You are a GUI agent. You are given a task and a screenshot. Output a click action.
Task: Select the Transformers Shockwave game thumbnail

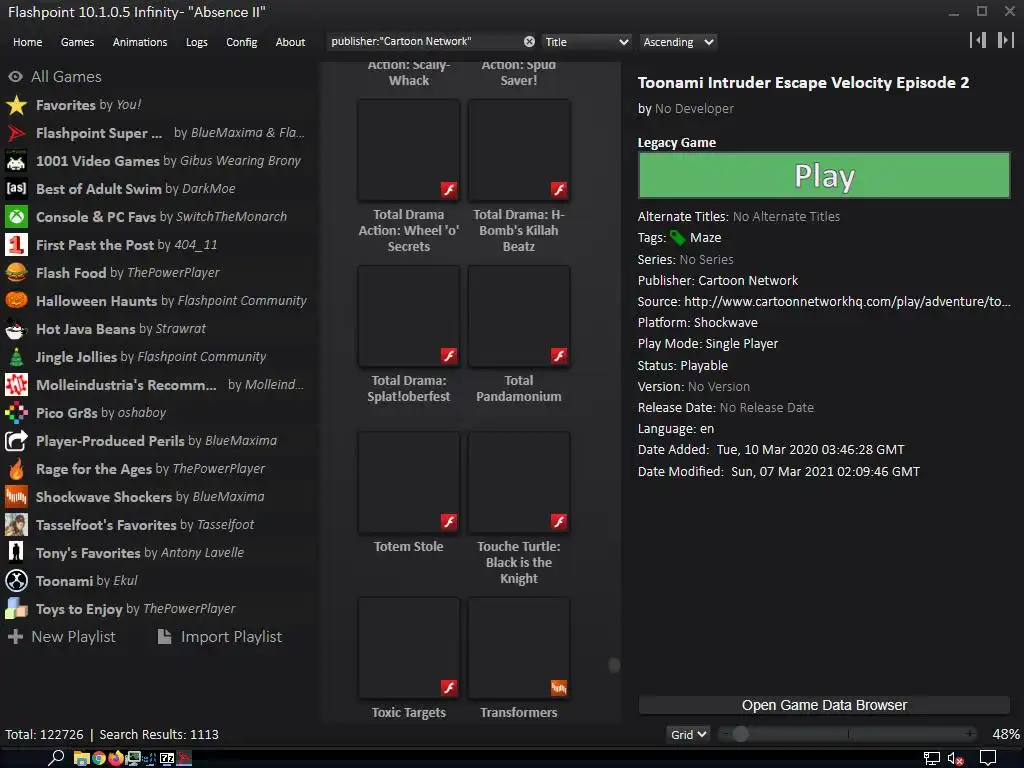(x=519, y=648)
